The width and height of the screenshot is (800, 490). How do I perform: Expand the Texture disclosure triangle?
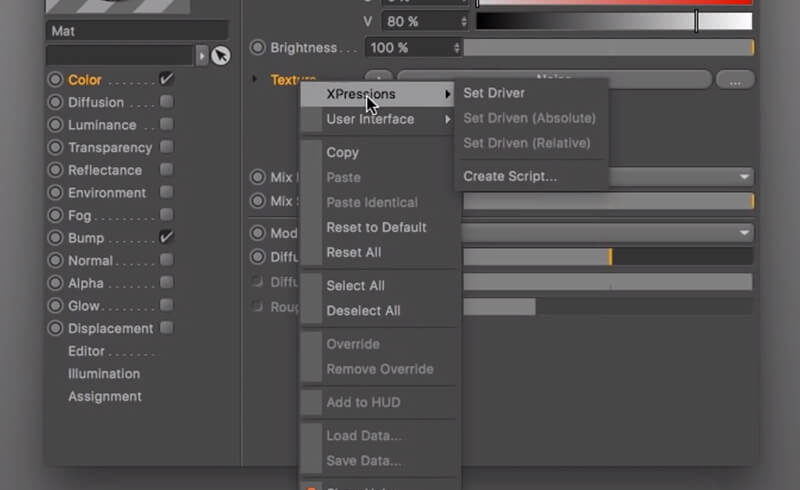coord(254,79)
